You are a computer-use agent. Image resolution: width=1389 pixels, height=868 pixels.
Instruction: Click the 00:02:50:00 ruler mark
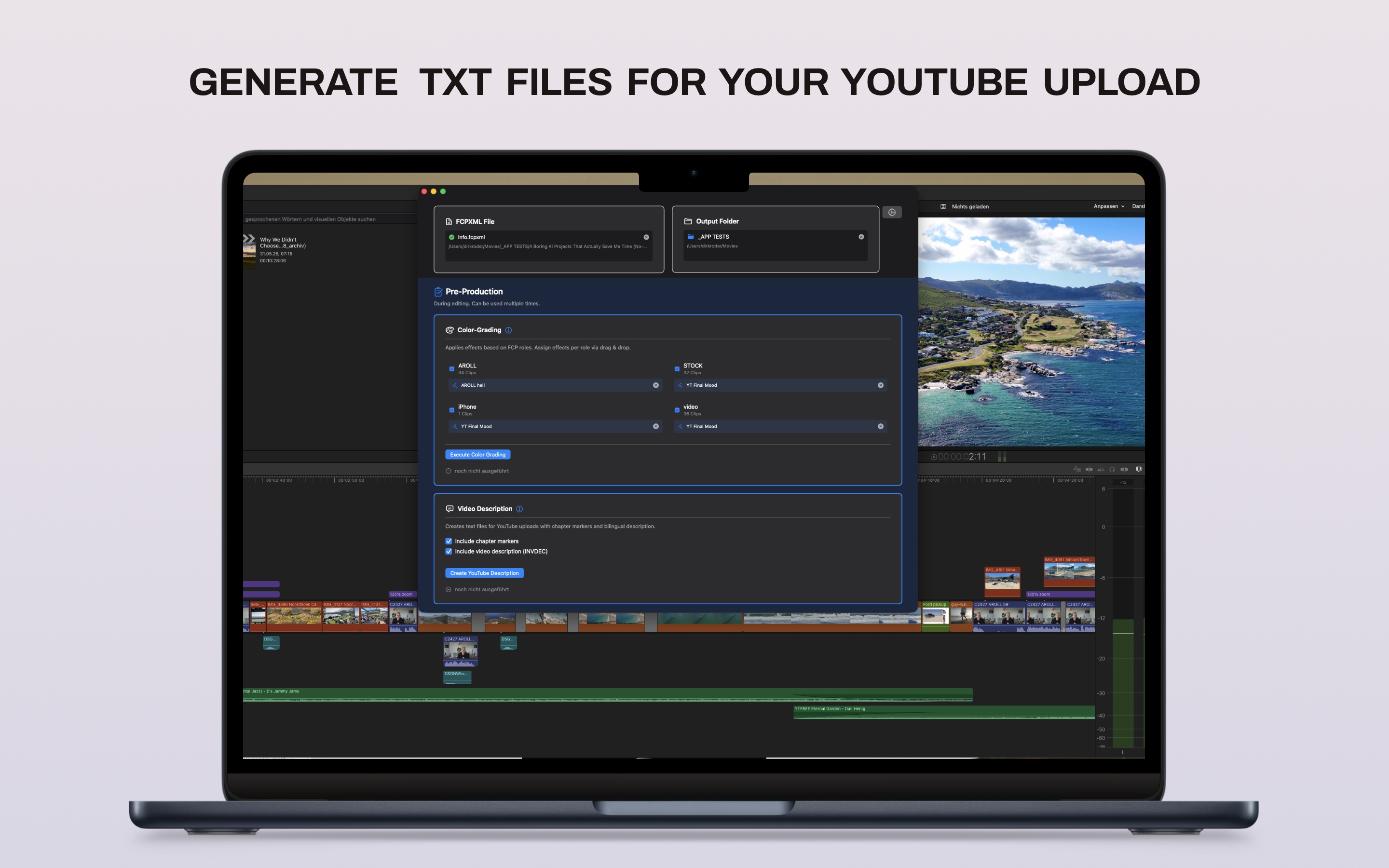[x=350, y=480]
